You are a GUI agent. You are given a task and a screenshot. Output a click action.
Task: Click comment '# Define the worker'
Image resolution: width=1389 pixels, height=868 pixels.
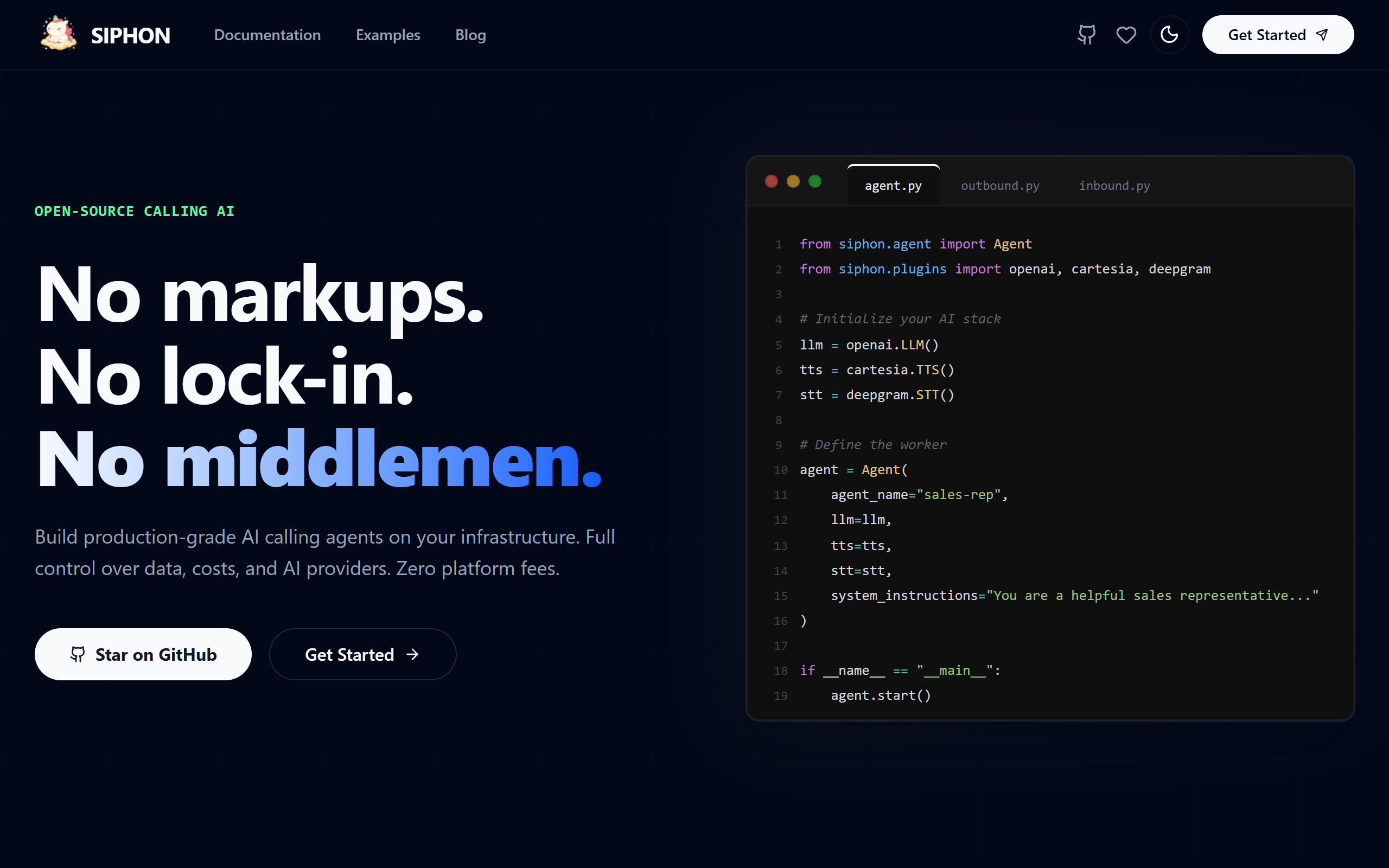tap(873, 445)
